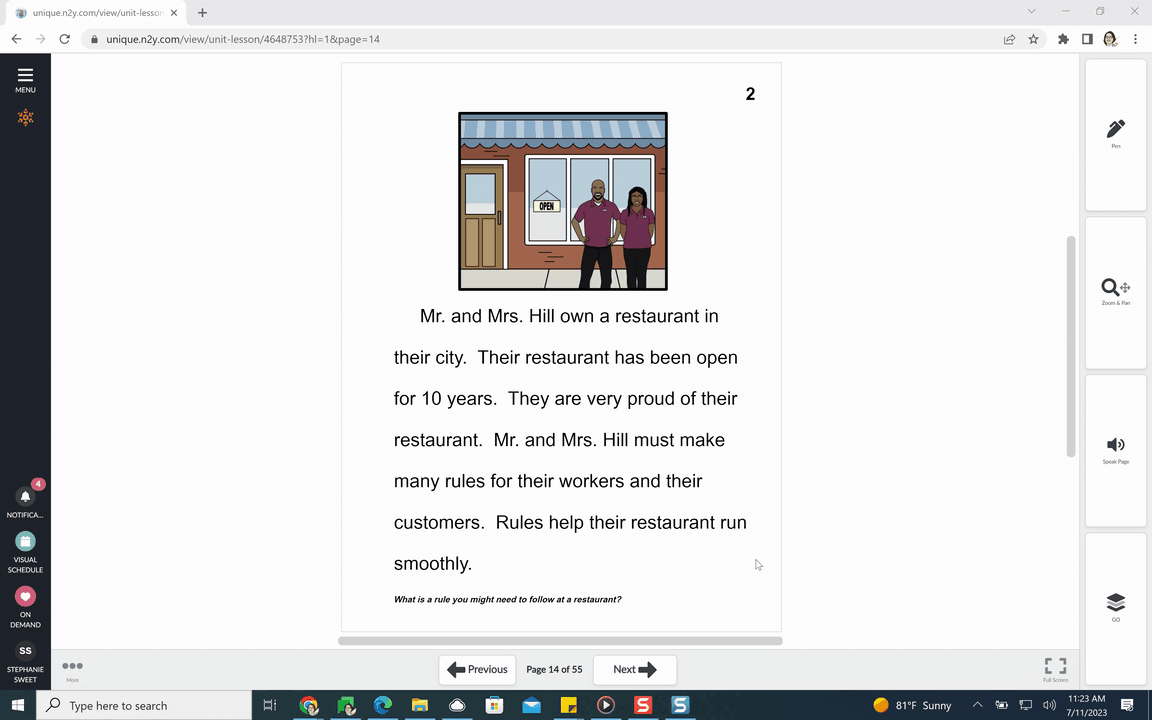View site information lock icon
The width and height of the screenshot is (1152, 720).
tap(94, 39)
